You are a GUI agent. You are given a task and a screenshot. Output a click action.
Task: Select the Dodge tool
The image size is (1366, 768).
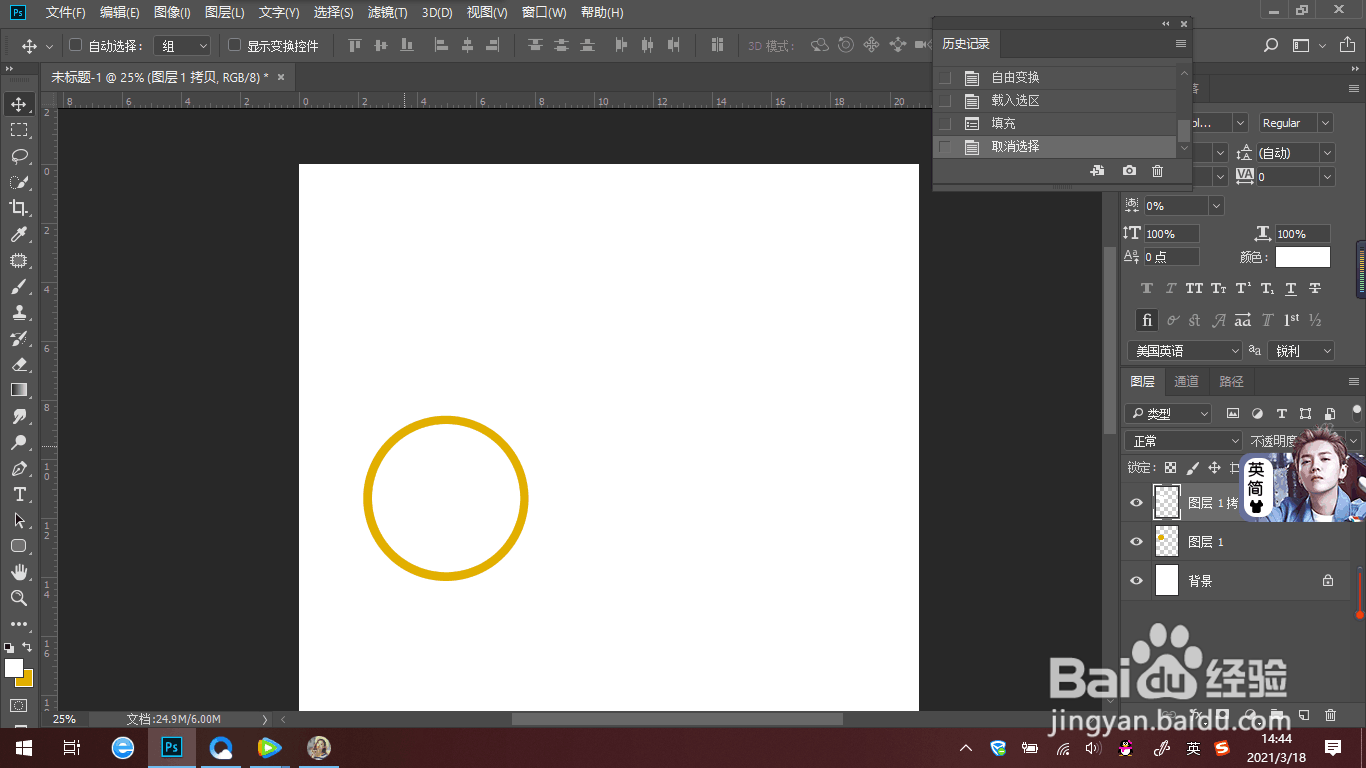[19, 442]
